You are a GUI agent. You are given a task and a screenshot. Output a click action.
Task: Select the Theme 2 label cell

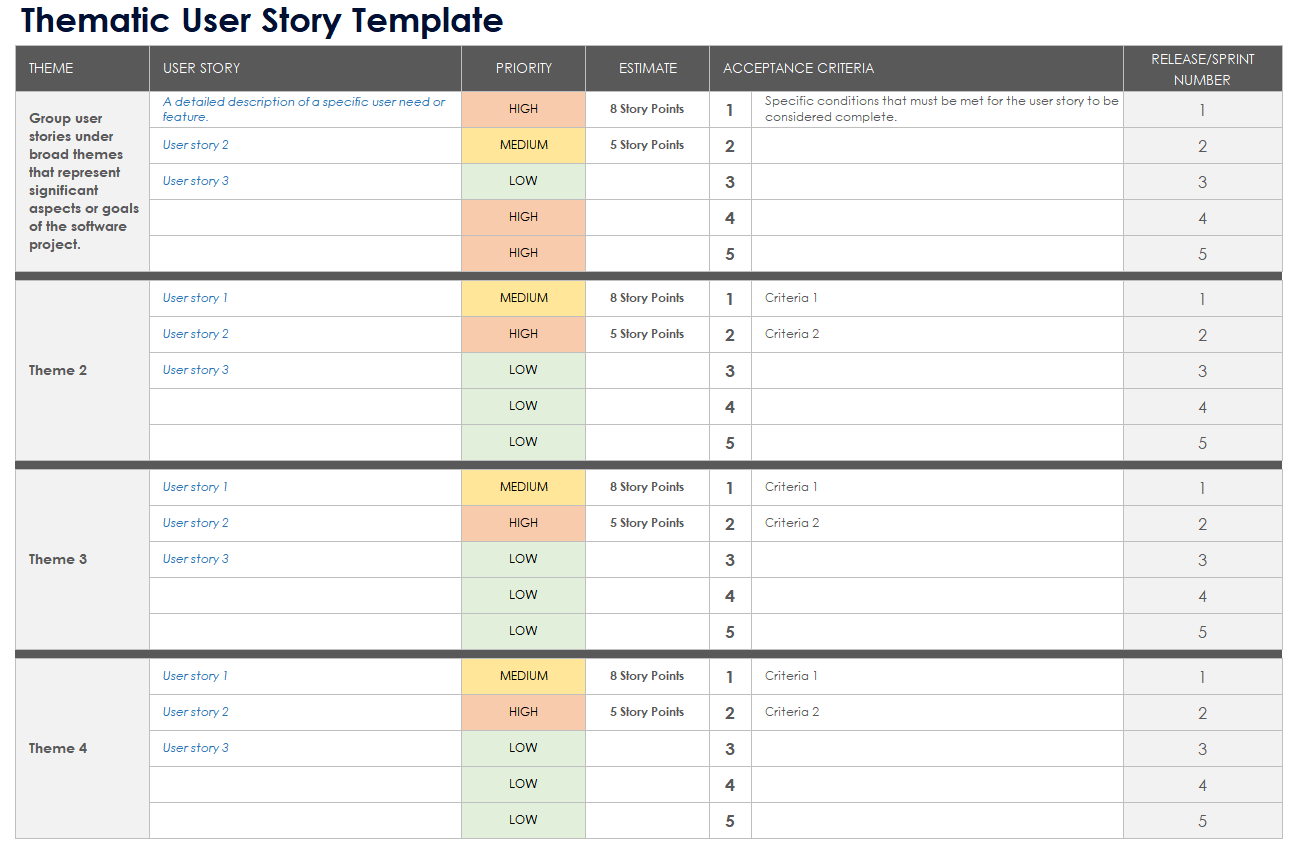[x=58, y=370]
